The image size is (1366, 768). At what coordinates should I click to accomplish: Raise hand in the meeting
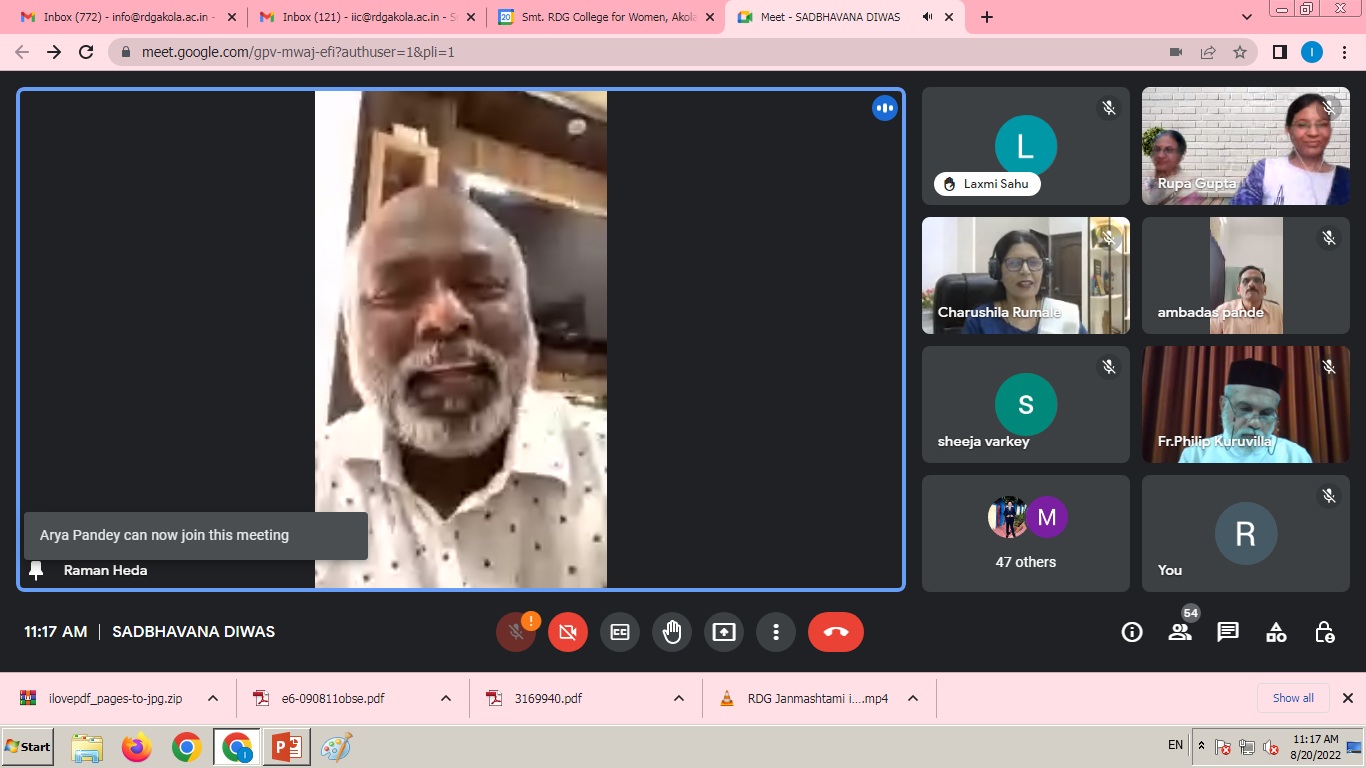pyautogui.click(x=672, y=632)
